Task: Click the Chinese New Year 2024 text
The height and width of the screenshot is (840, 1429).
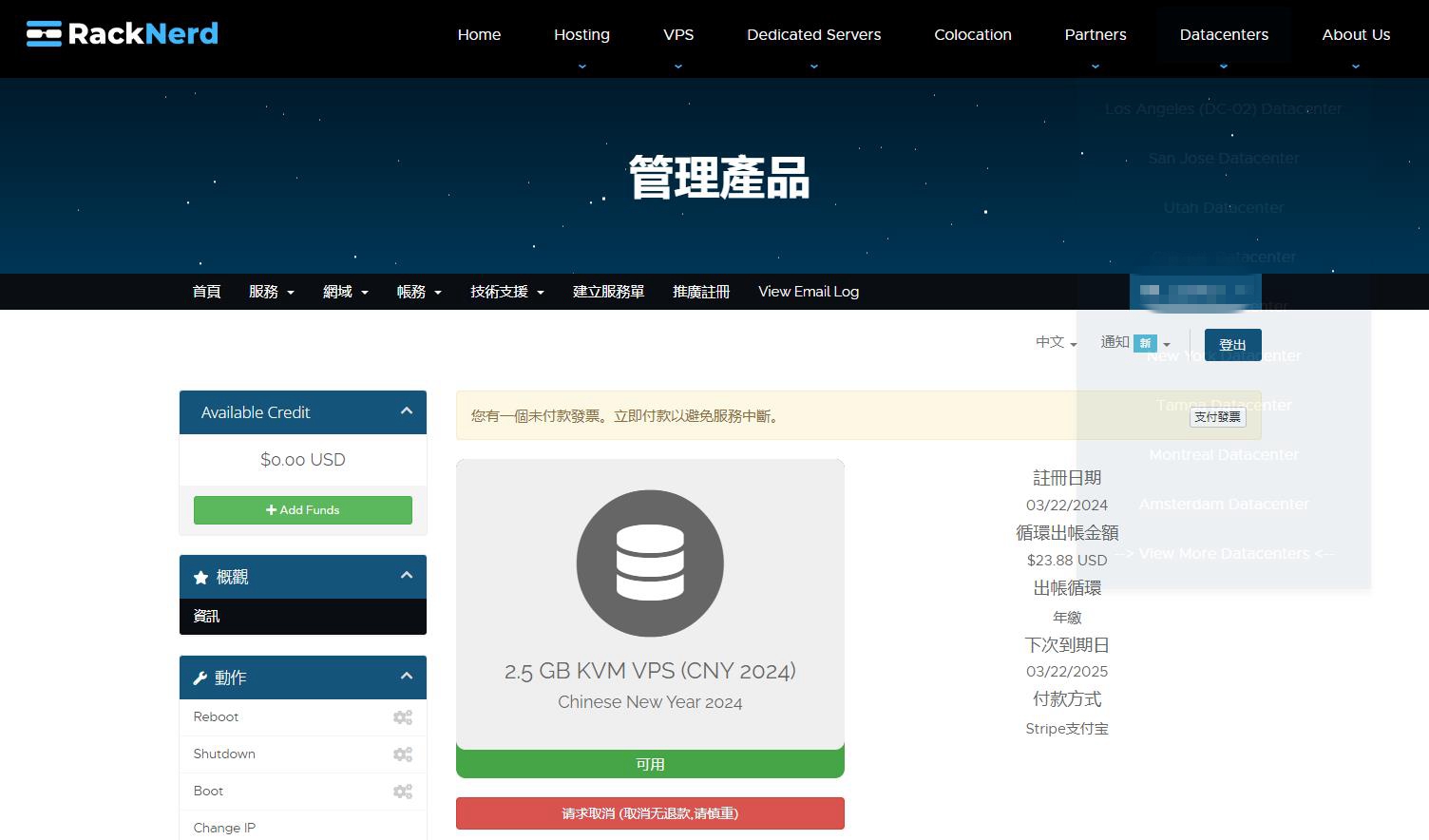Action: [x=650, y=702]
